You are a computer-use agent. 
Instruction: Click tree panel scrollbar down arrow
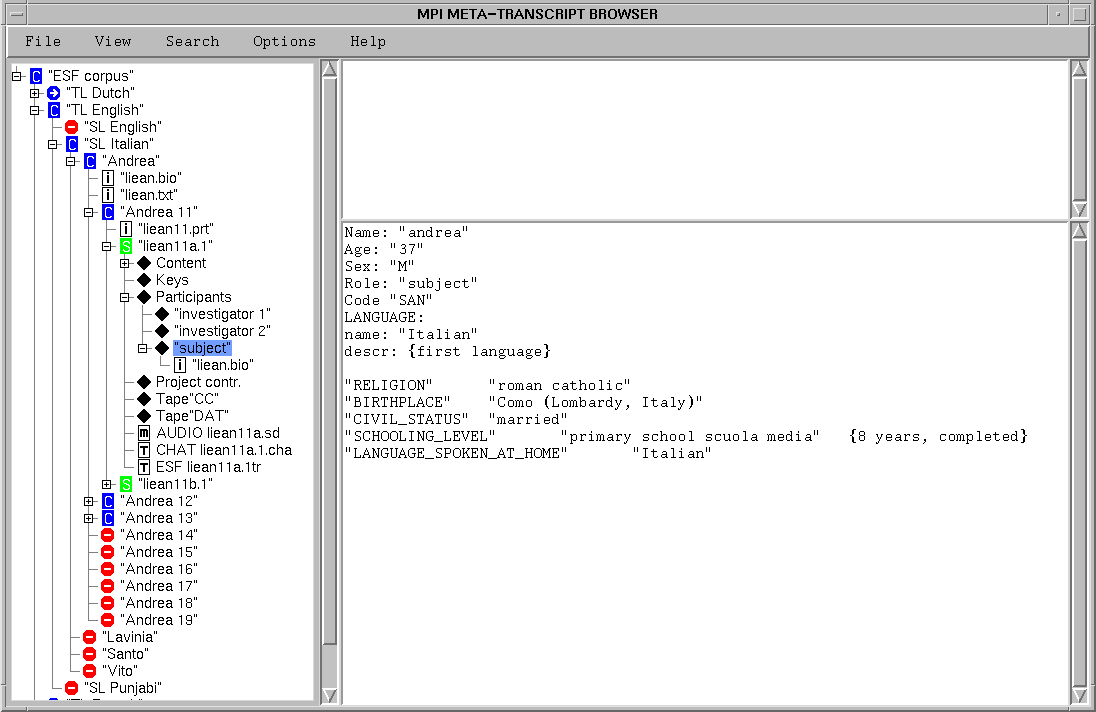[329, 695]
